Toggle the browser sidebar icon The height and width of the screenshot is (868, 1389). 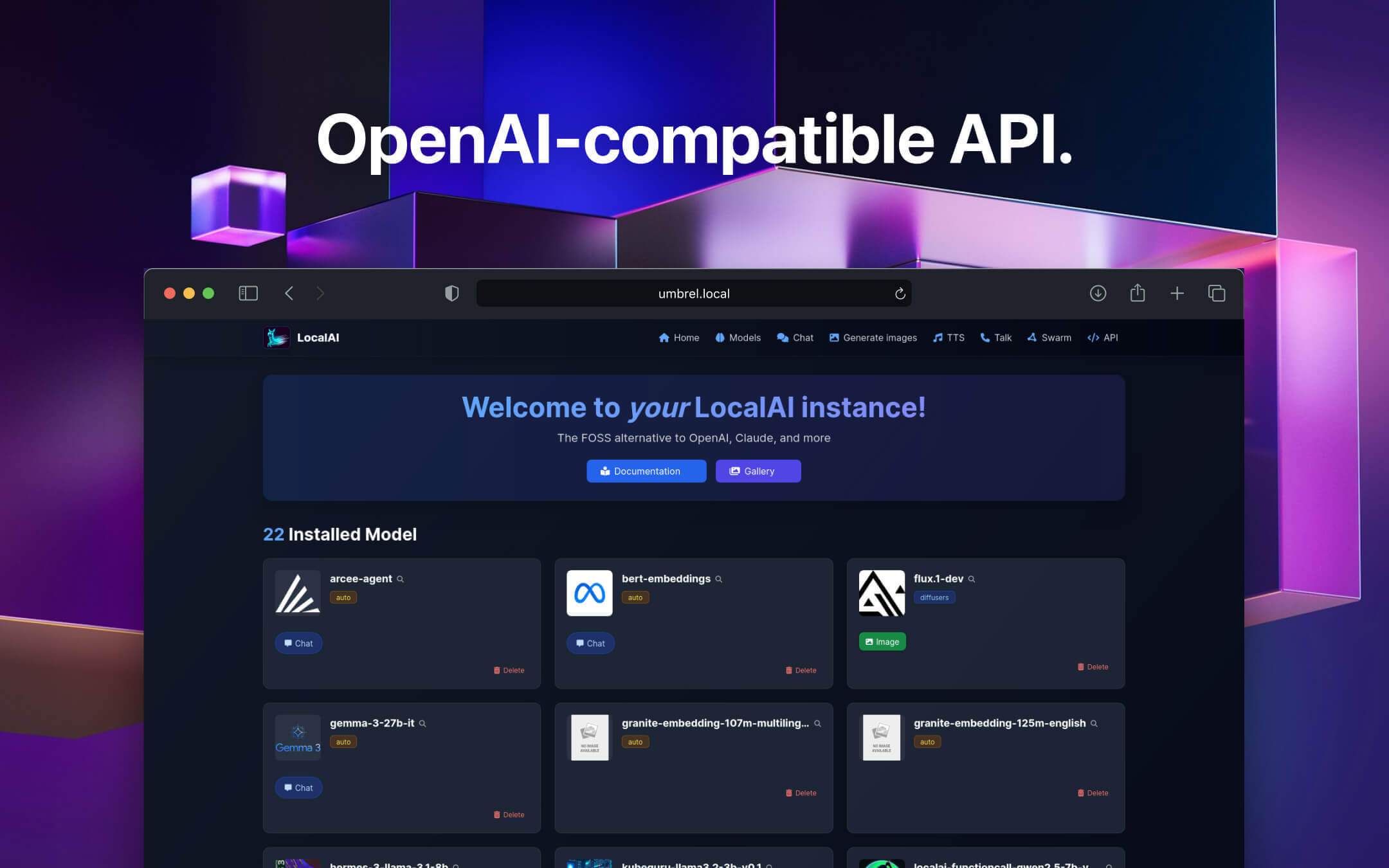[x=248, y=293]
